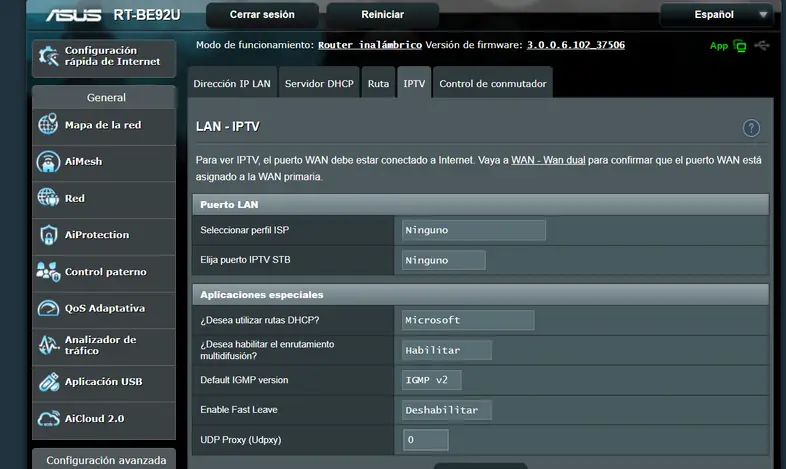
Task: Follow the WAN - Wan dual link
Action: 548,160
